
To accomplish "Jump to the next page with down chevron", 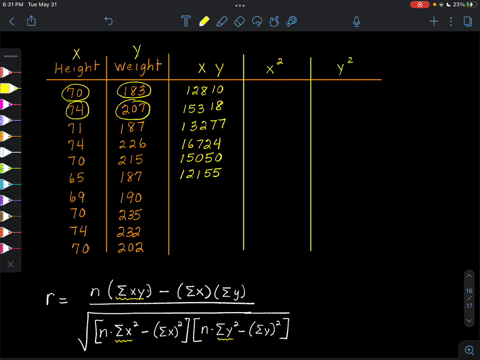I will tap(469, 321).
